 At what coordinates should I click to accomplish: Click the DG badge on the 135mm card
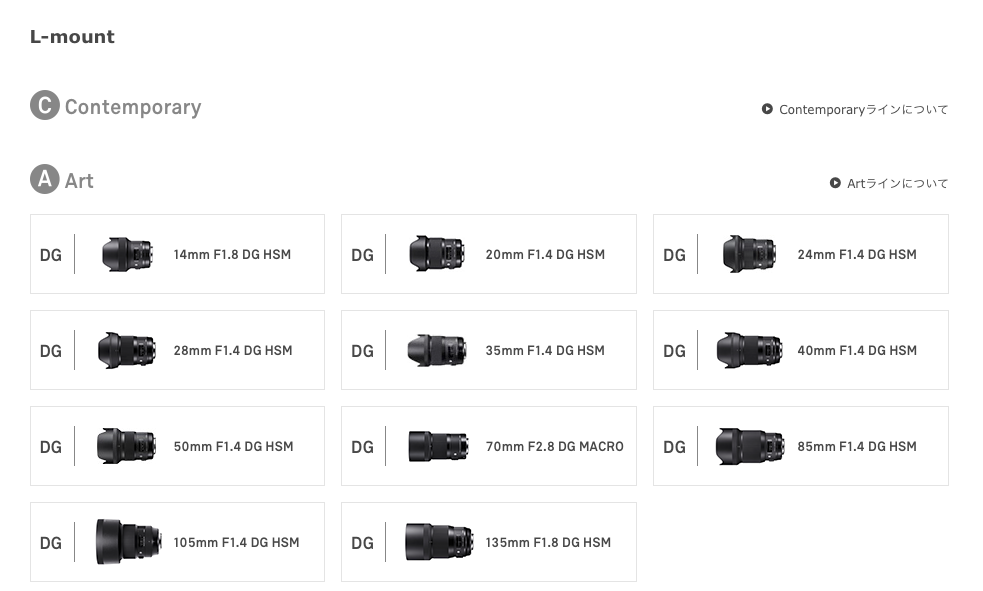click(362, 543)
